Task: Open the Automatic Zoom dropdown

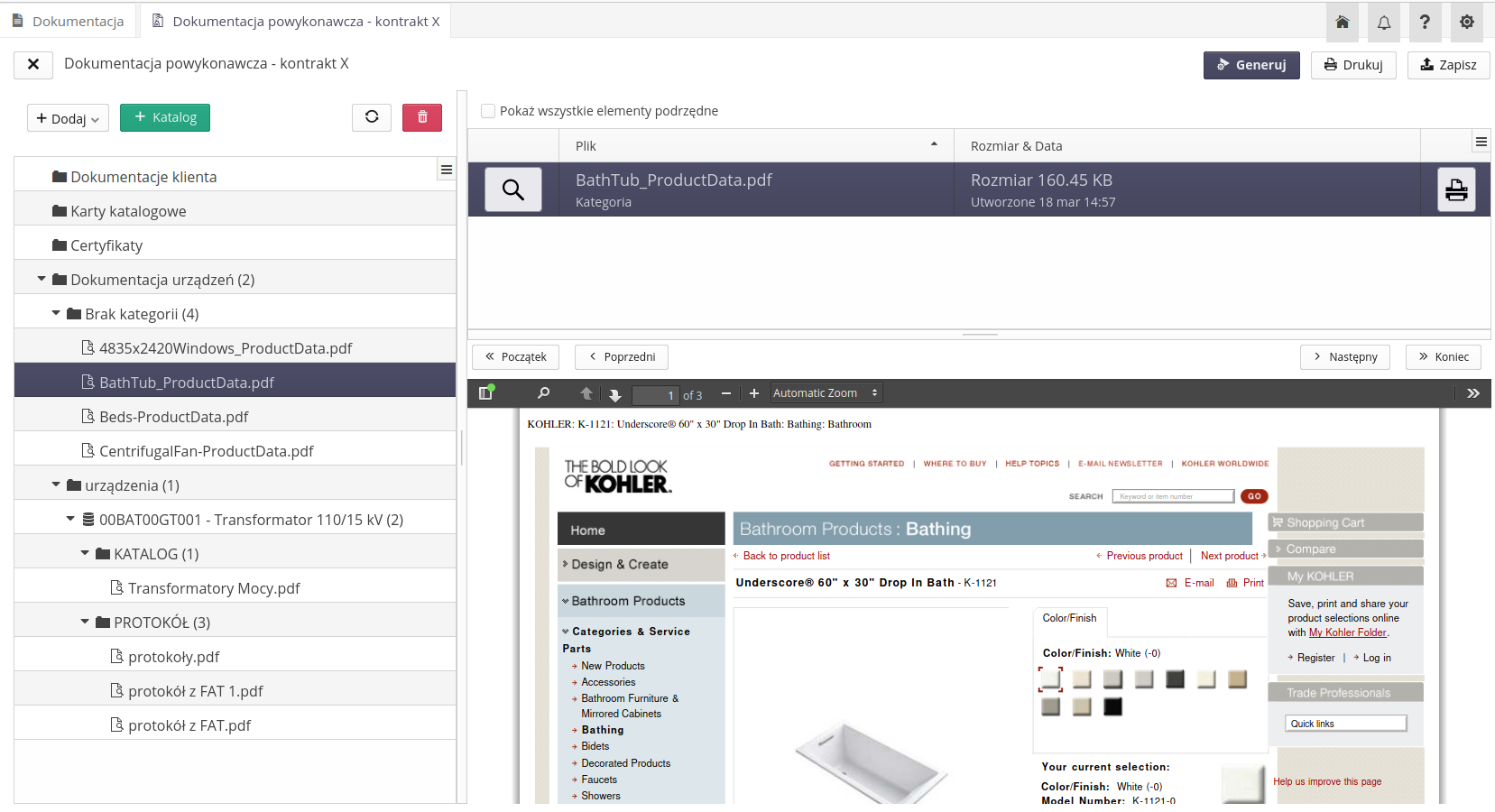Action: point(825,393)
